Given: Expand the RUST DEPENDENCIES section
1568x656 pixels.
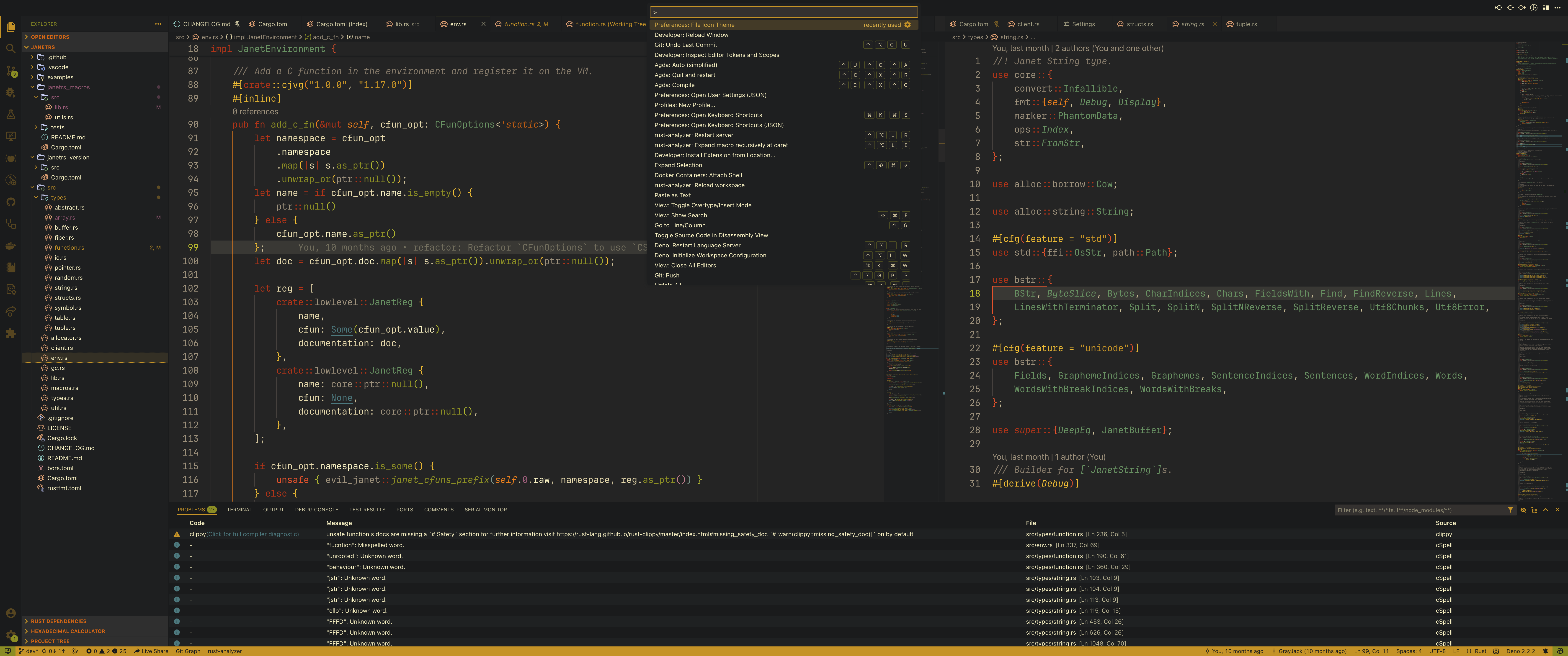Looking at the screenshot, I should (x=58, y=621).
